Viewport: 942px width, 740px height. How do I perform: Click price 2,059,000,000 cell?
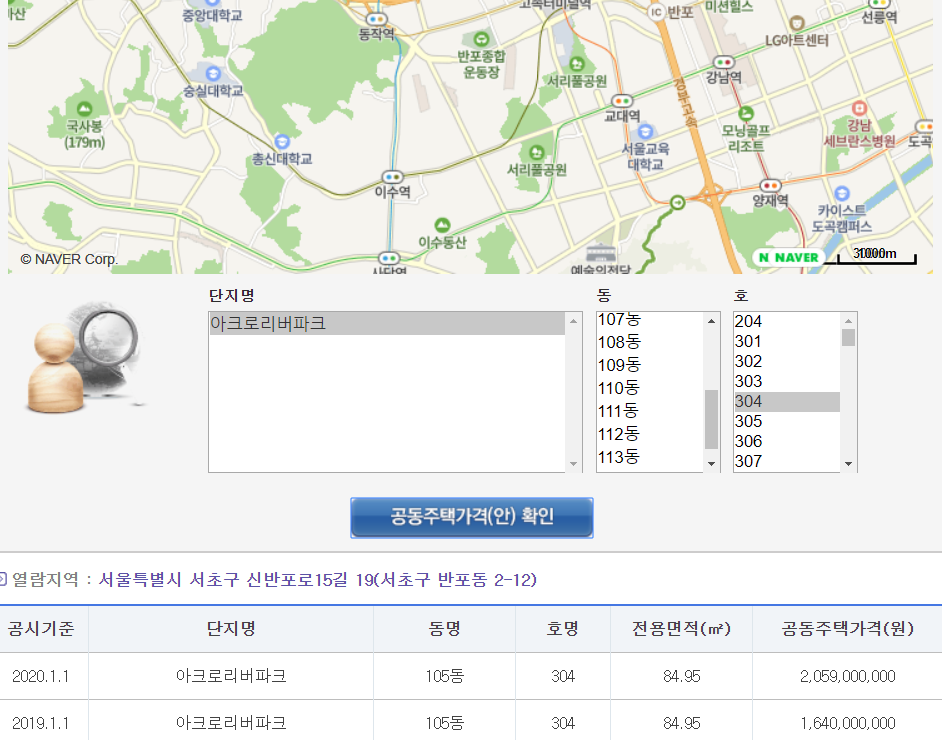click(847, 676)
